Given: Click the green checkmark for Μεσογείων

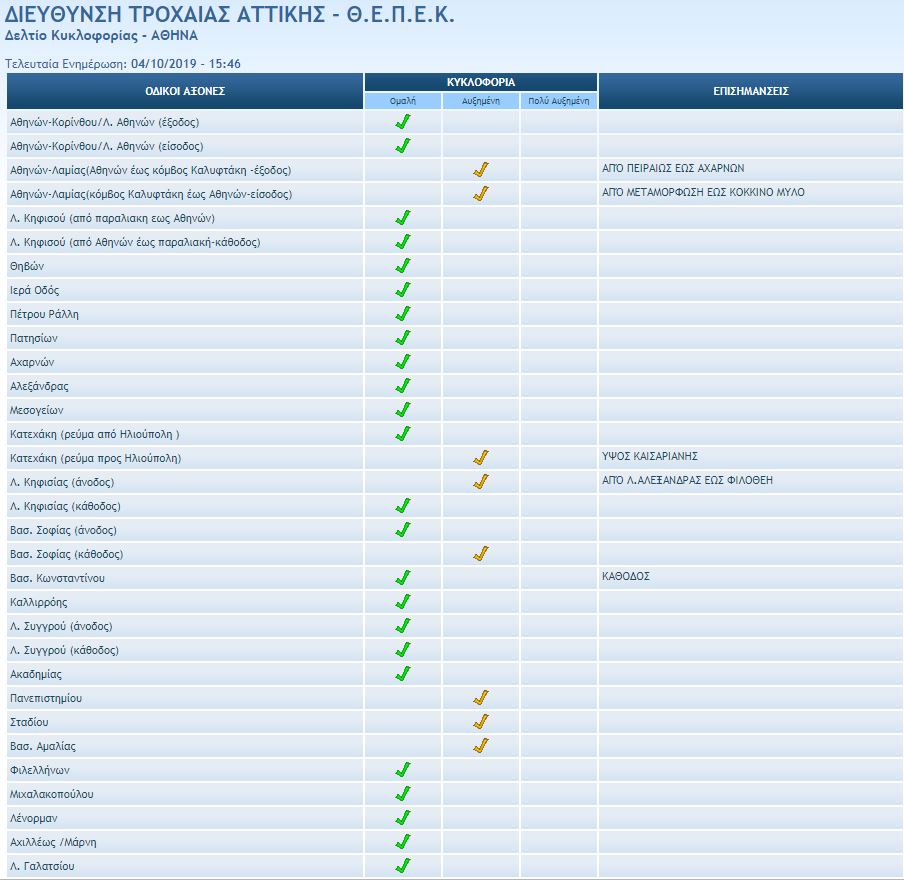Looking at the screenshot, I should point(403,410).
